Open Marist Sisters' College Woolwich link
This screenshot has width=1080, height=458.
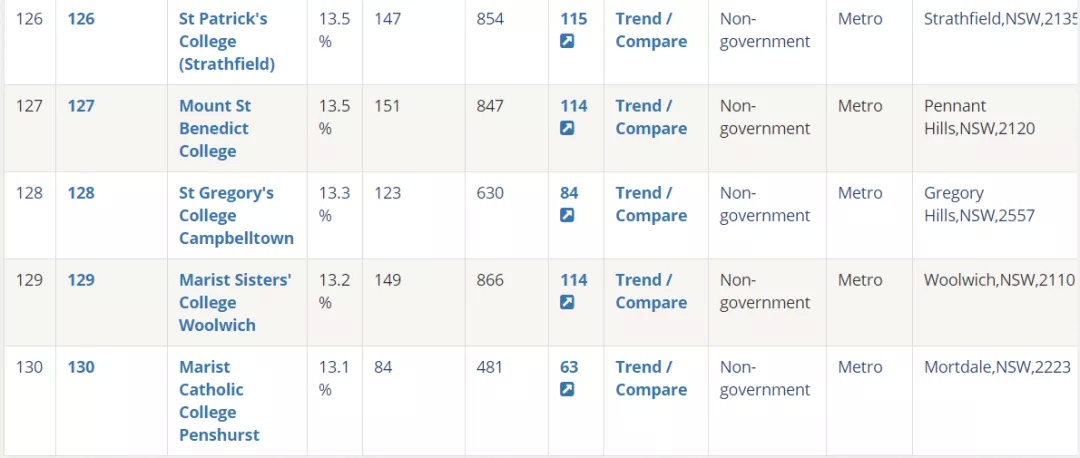tap(236, 302)
